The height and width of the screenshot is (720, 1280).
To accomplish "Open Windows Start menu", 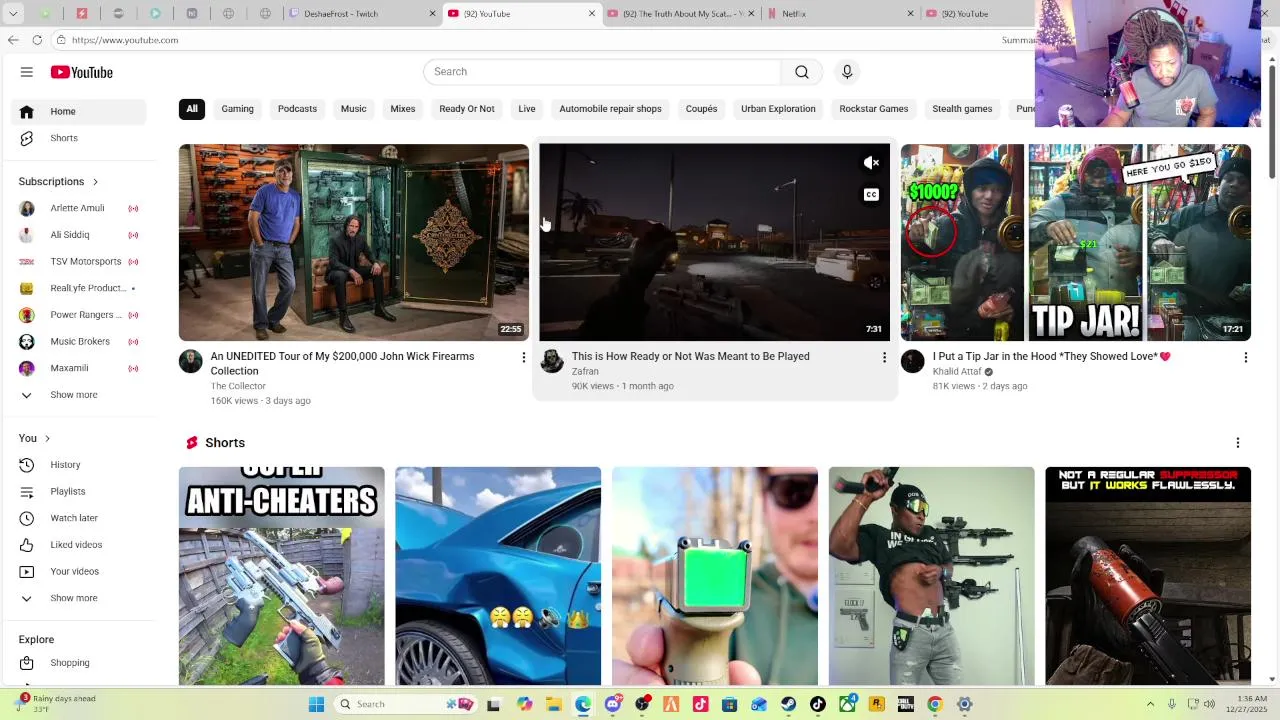I will [x=316, y=704].
